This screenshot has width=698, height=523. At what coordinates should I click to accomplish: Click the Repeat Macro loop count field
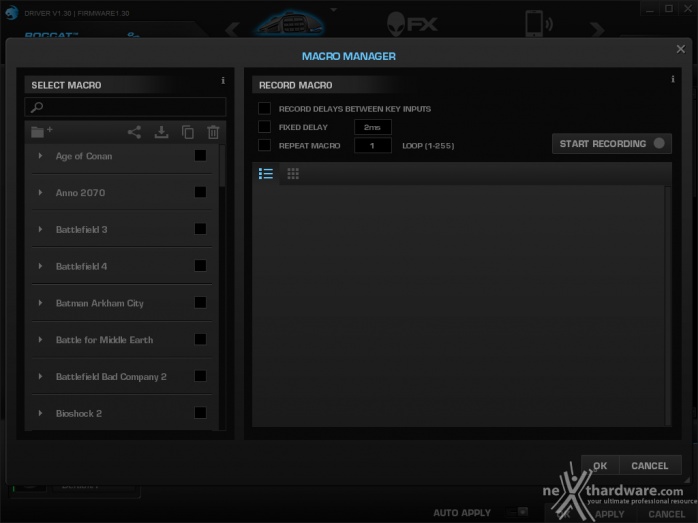tap(373, 145)
